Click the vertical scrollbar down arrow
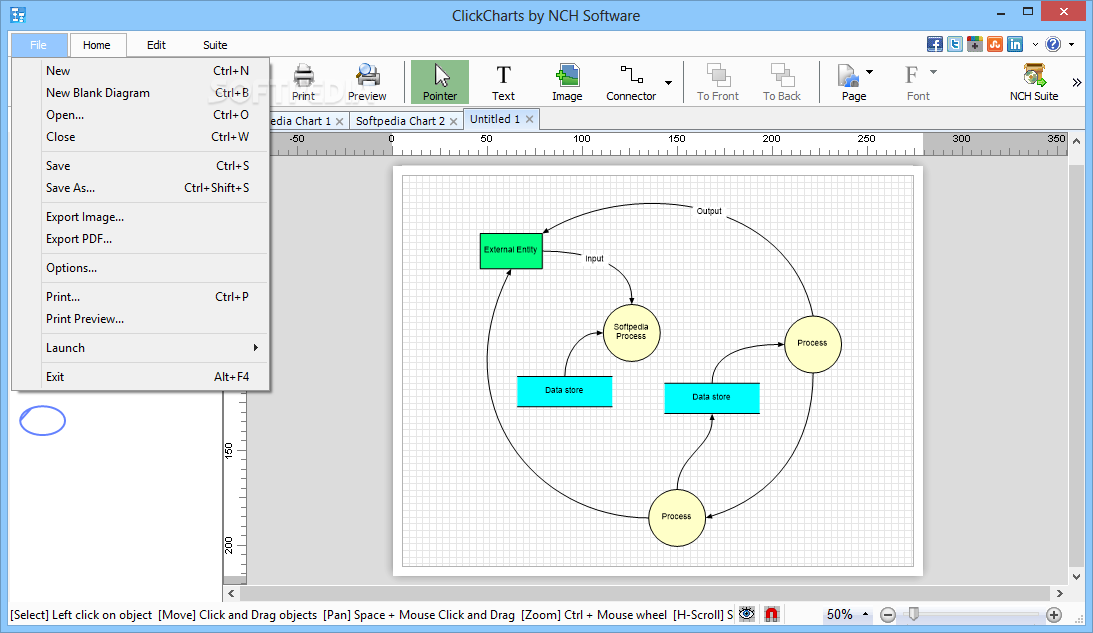1093x633 pixels. click(1077, 577)
